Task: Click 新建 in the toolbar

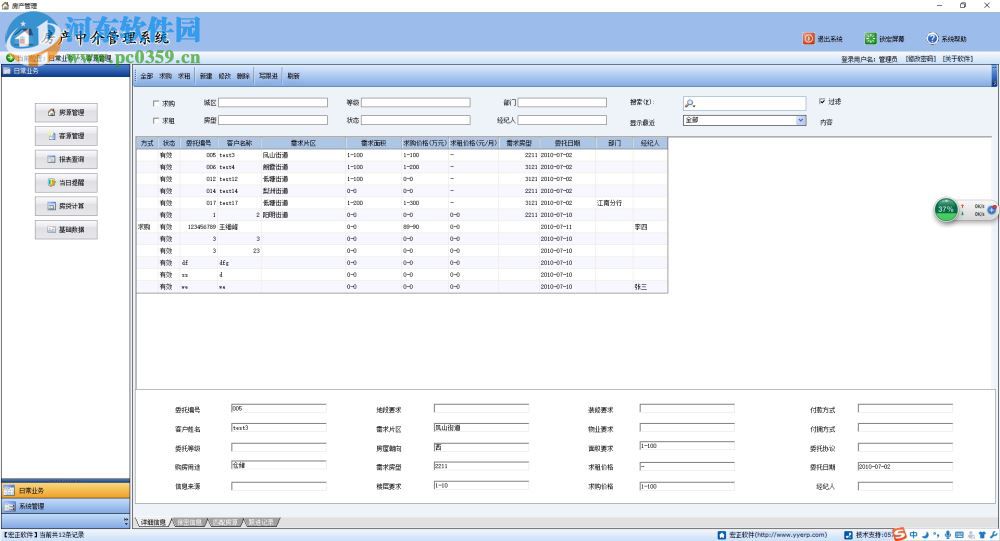Action: coord(206,76)
